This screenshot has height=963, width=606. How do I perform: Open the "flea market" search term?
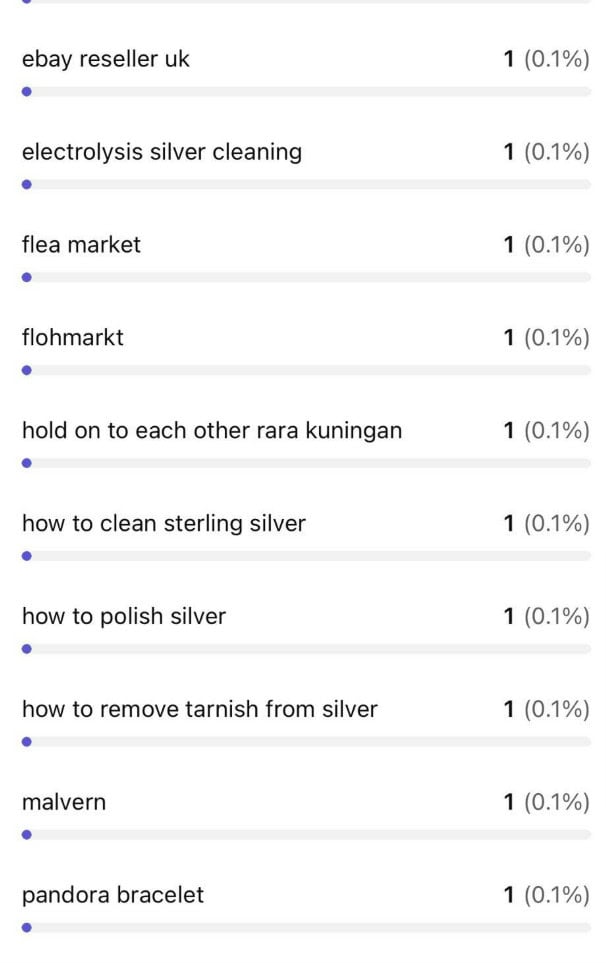click(x=81, y=245)
